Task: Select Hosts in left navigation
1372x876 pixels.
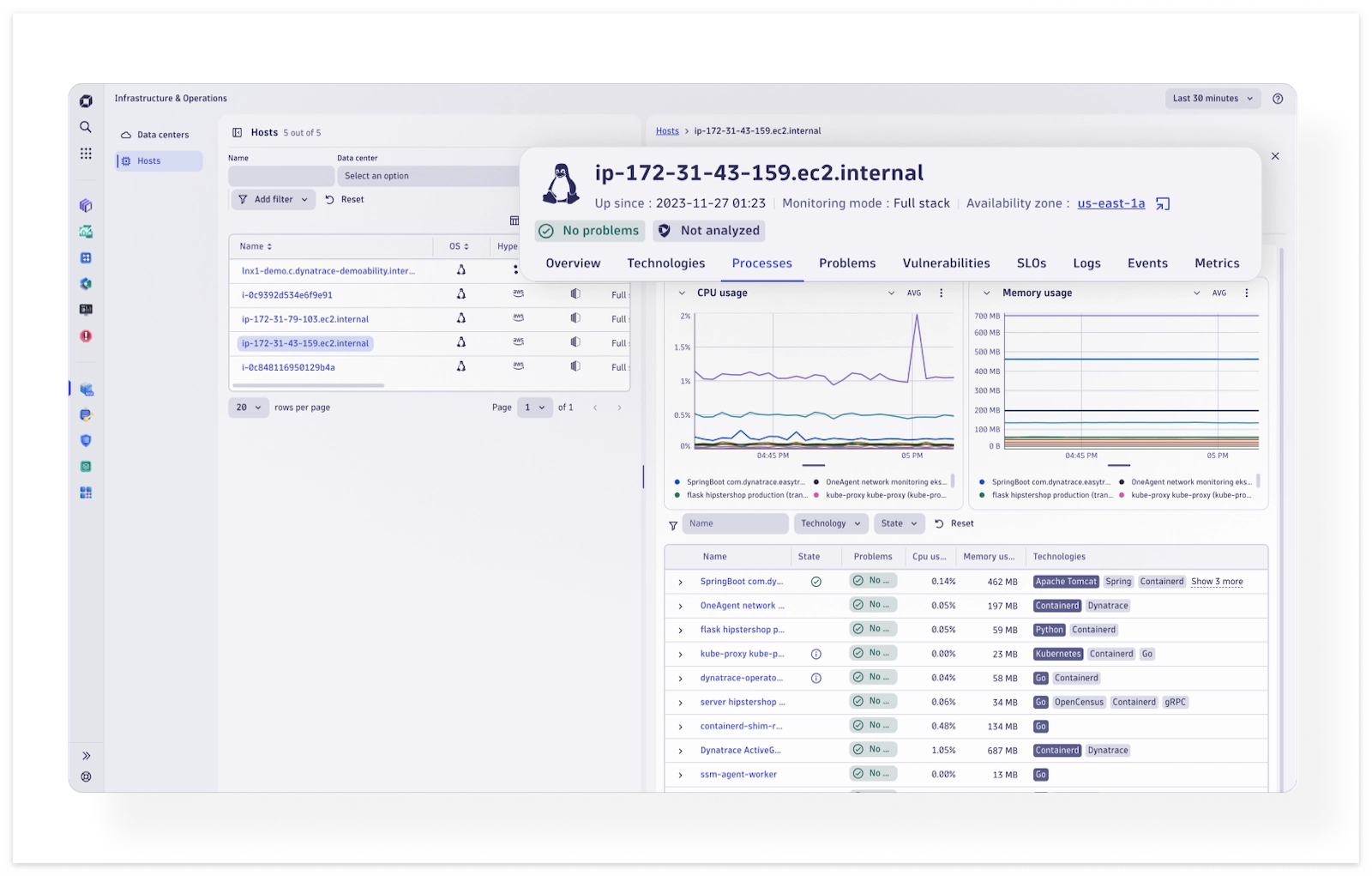Action: tap(159, 161)
